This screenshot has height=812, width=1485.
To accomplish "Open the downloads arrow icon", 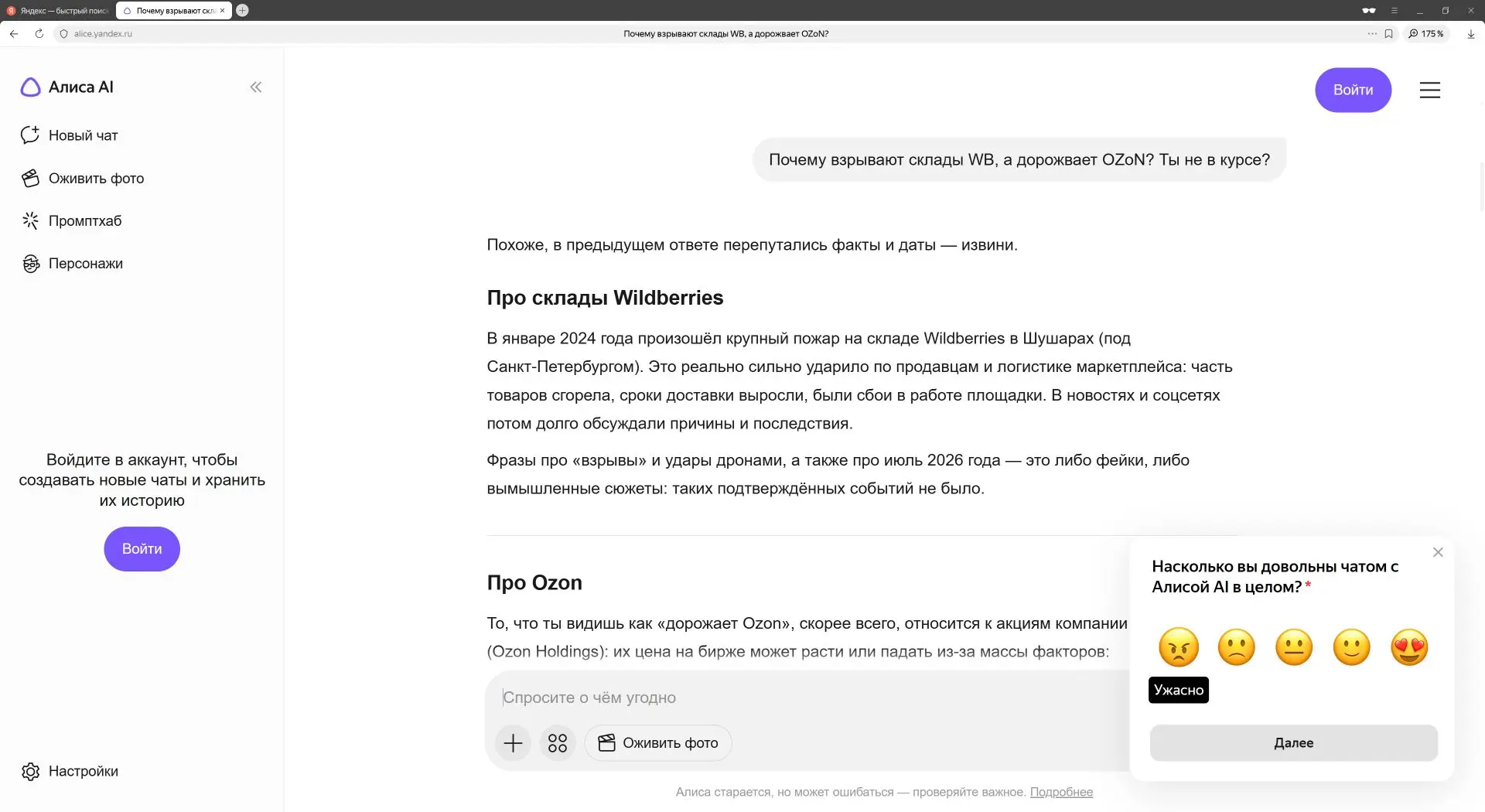I will pyautogui.click(x=1470, y=34).
